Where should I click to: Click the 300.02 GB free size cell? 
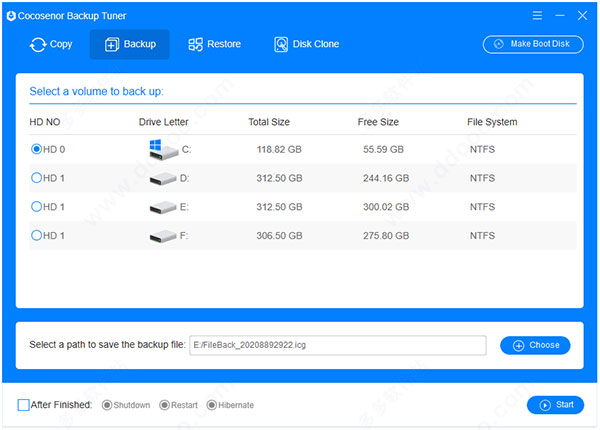(386, 207)
